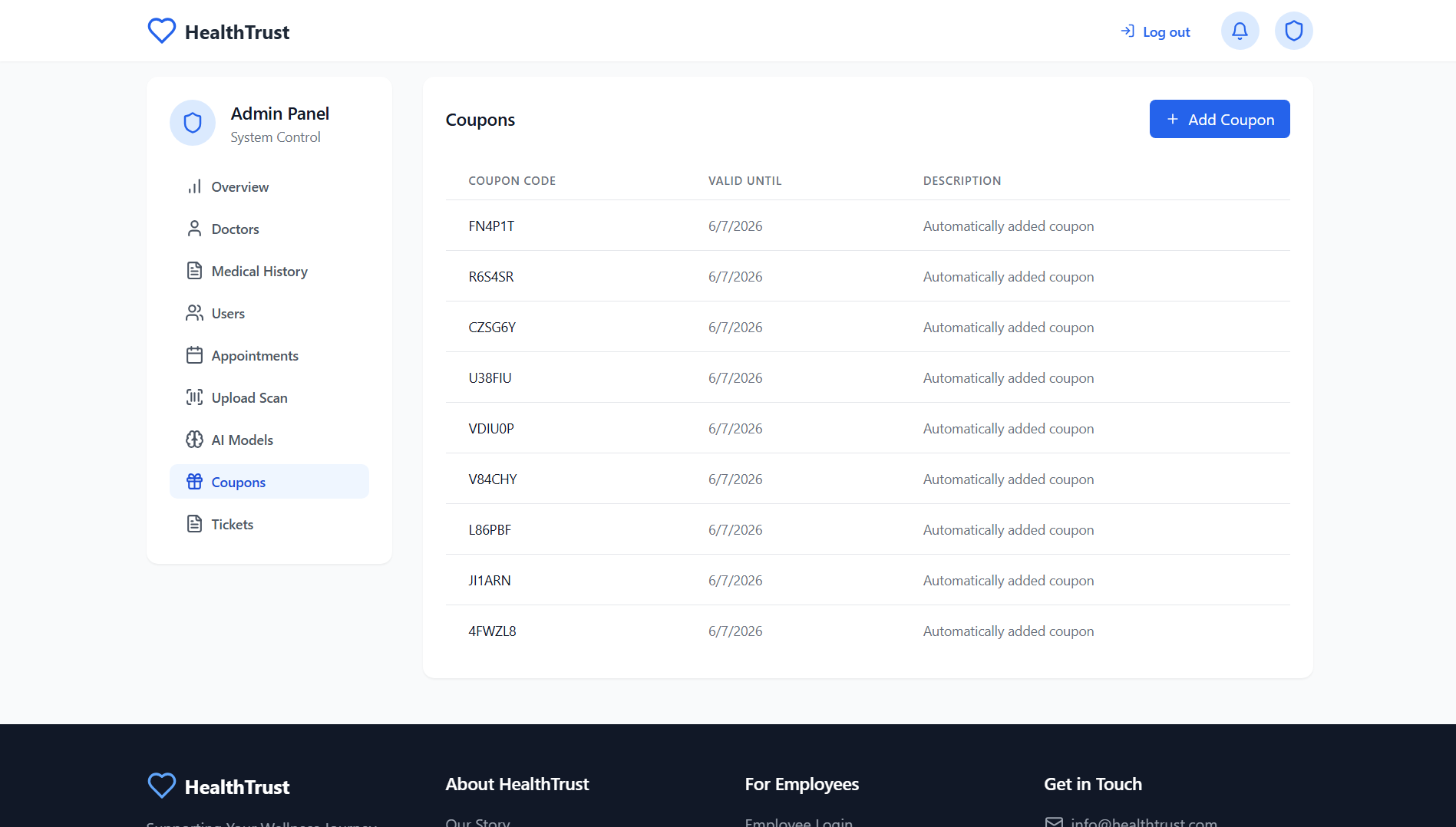Image resolution: width=1456 pixels, height=827 pixels.
Task: Select coupon code CZSG6Y
Action: point(492,328)
